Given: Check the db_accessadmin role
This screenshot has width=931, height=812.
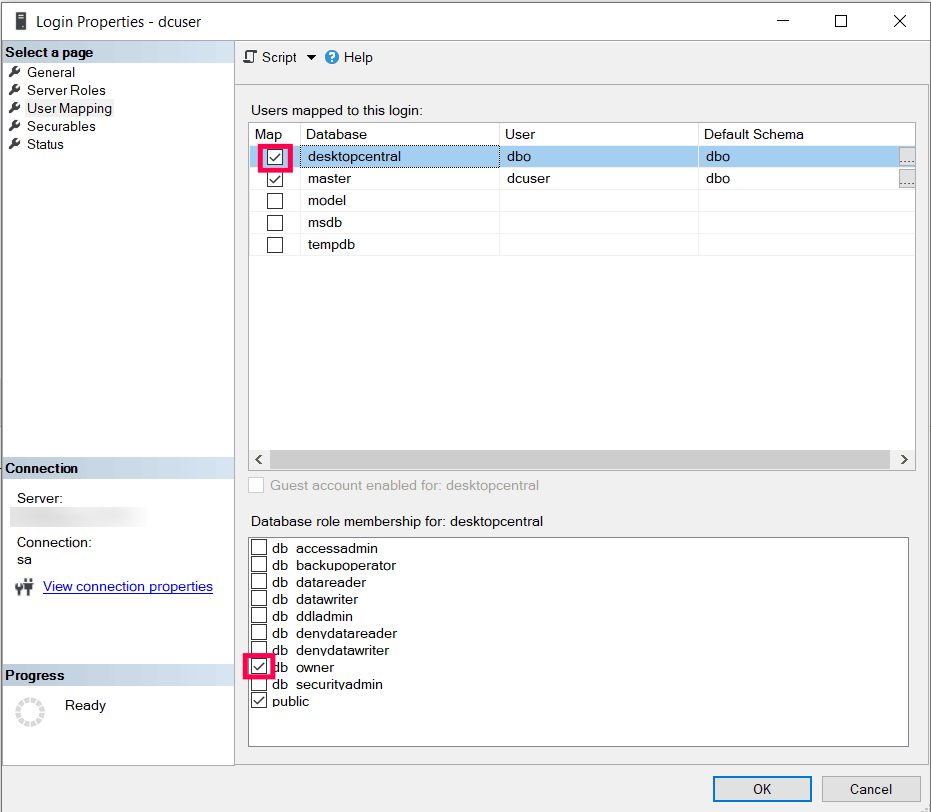Looking at the screenshot, I should click(x=259, y=547).
